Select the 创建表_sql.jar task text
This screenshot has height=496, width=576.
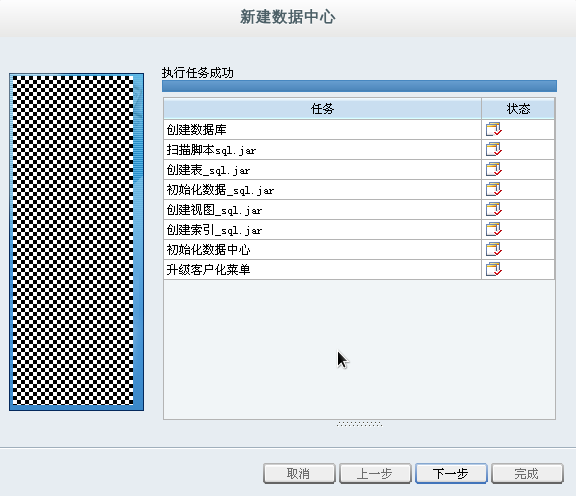coord(208,169)
